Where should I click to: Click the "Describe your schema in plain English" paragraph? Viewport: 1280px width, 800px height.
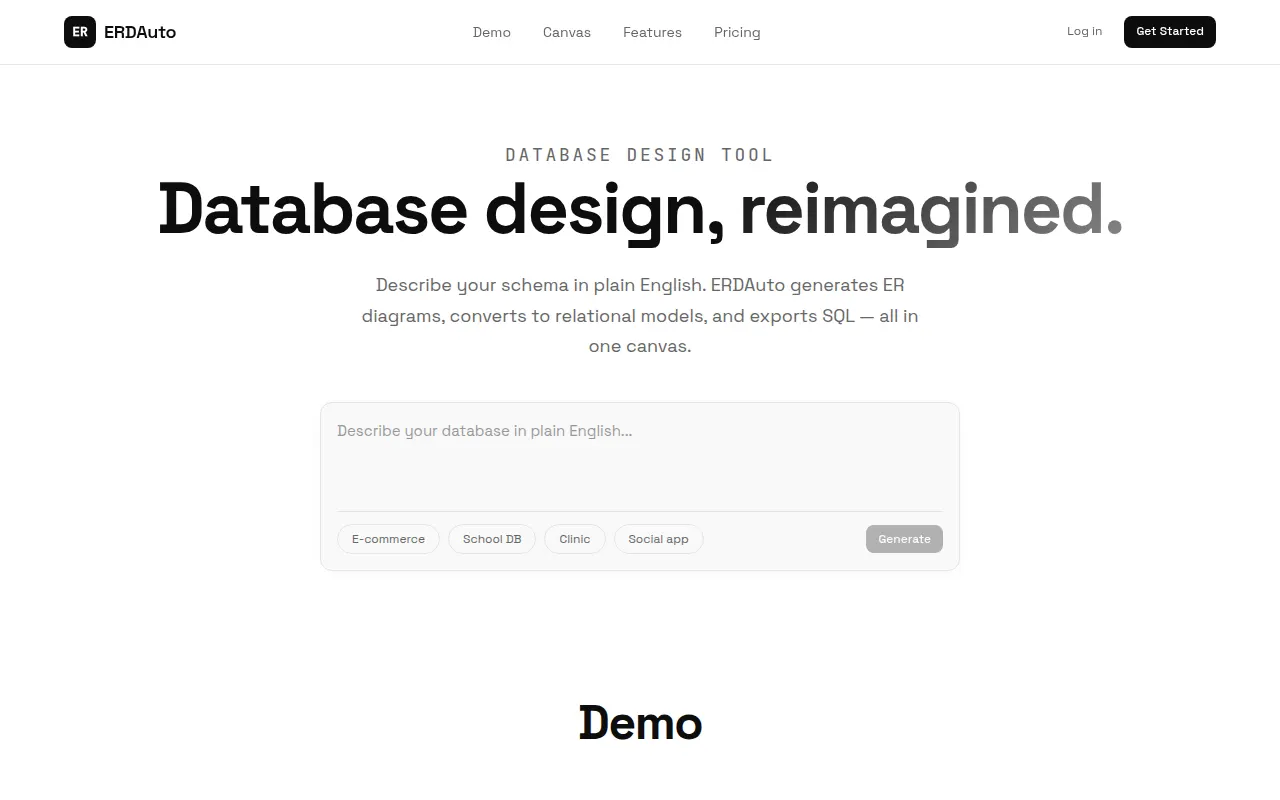pos(640,316)
